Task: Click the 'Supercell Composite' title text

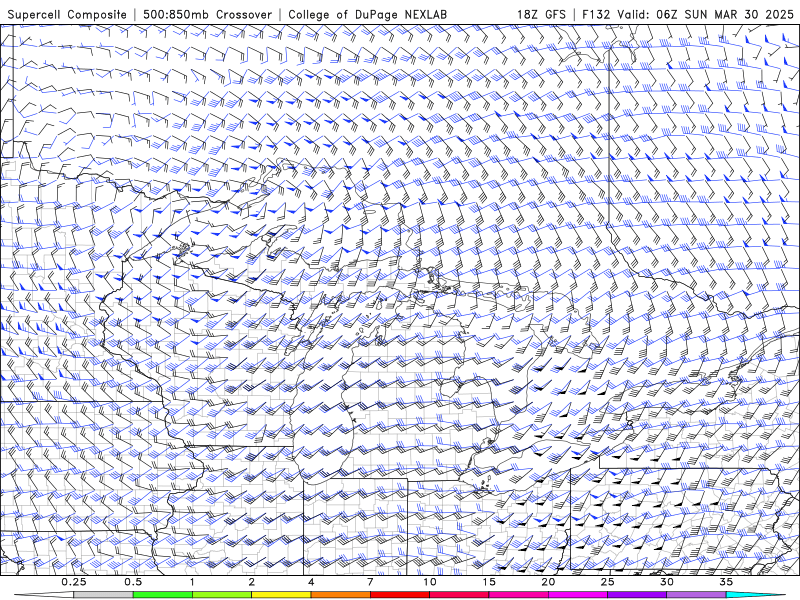Action: click(x=67, y=15)
